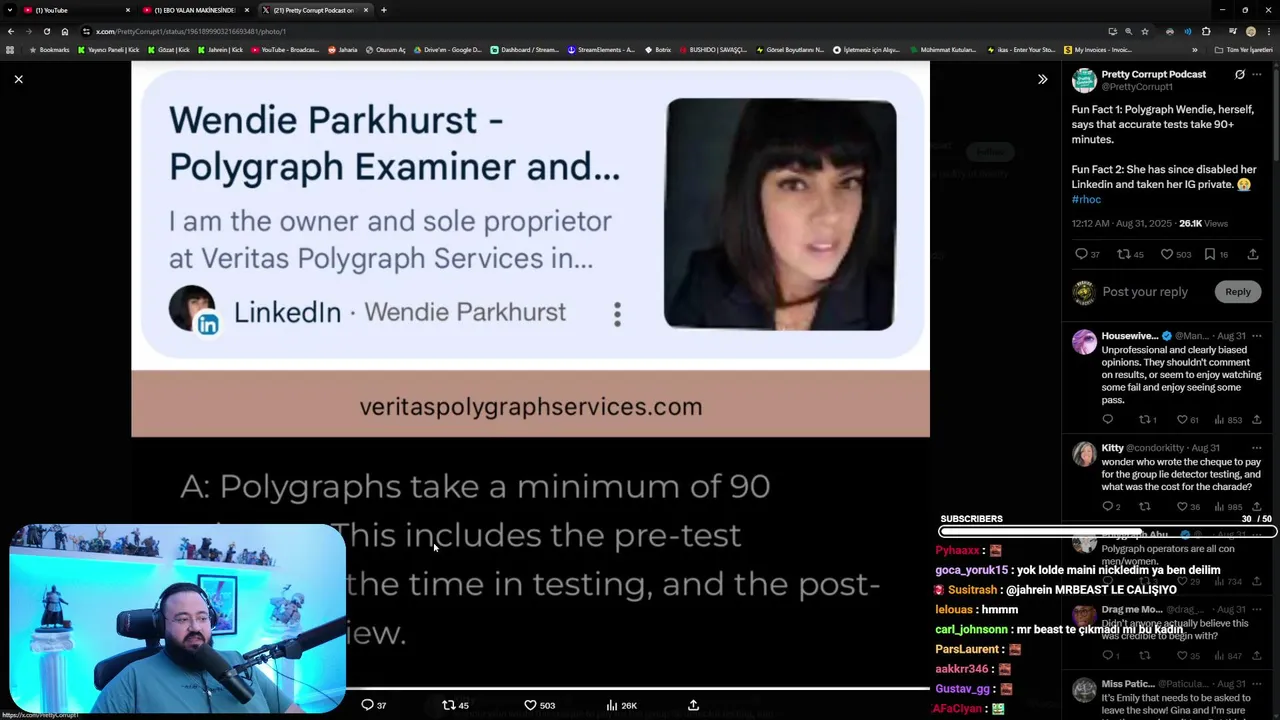Share Kitty's comment
This screenshot has height=720, width=1280.
tap(1257, 507)
